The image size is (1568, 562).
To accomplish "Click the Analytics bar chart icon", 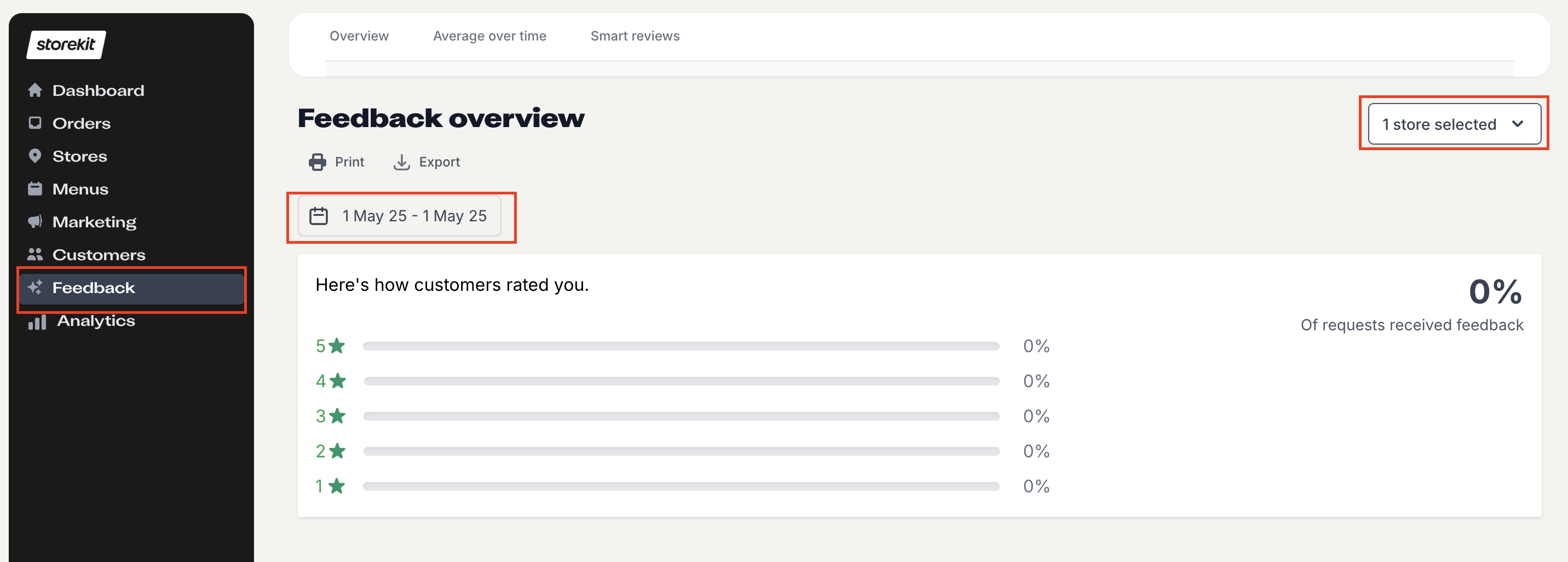I will tap(37, 322).
